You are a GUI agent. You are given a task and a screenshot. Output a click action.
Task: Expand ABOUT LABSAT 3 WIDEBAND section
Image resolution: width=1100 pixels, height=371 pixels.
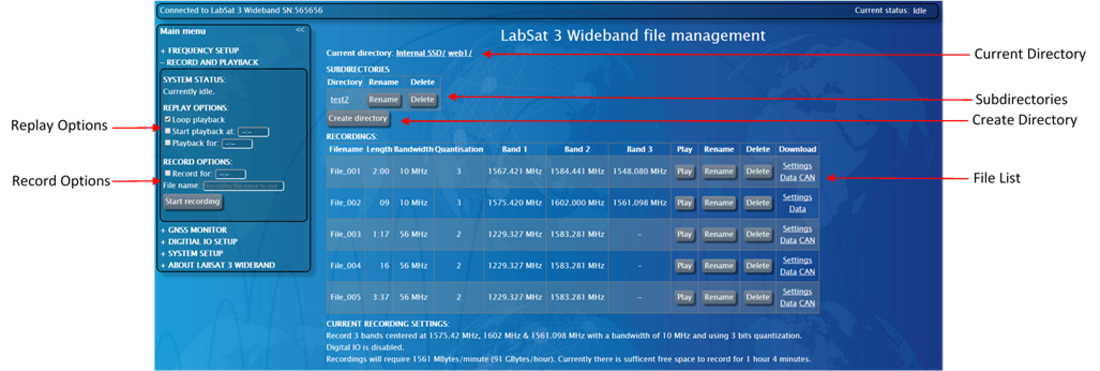(217, 265)
